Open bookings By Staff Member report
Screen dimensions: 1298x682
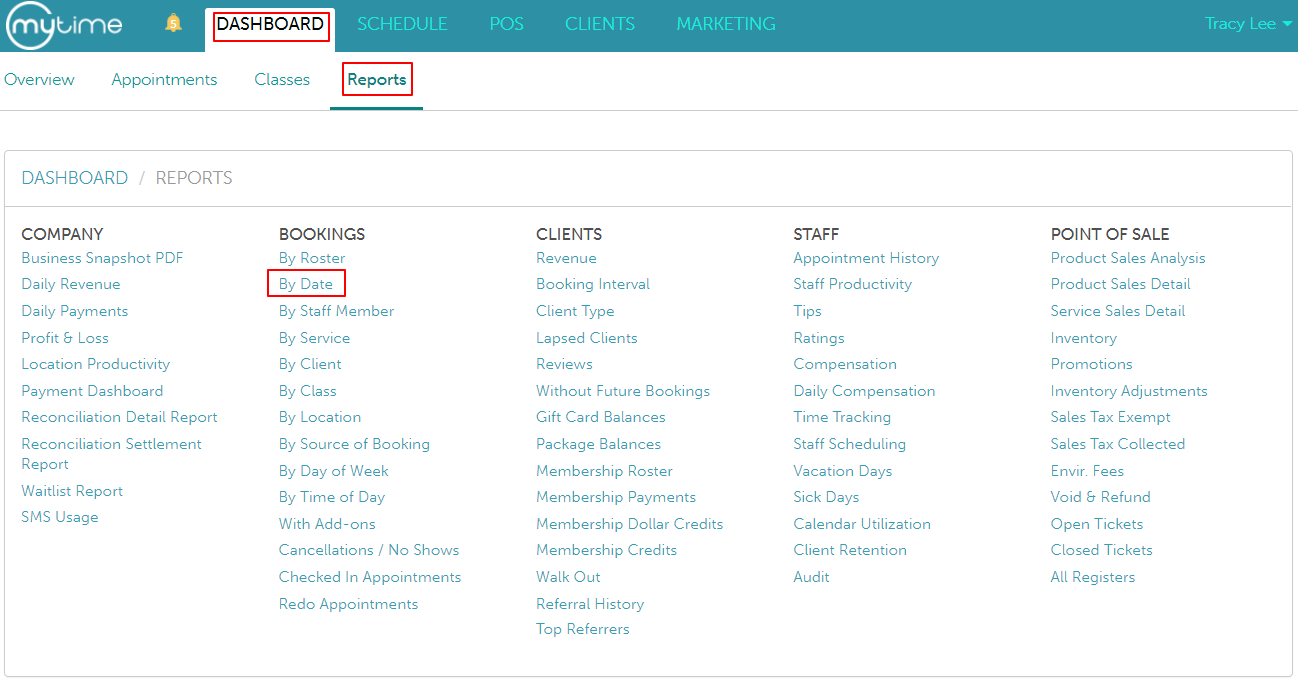336,311
